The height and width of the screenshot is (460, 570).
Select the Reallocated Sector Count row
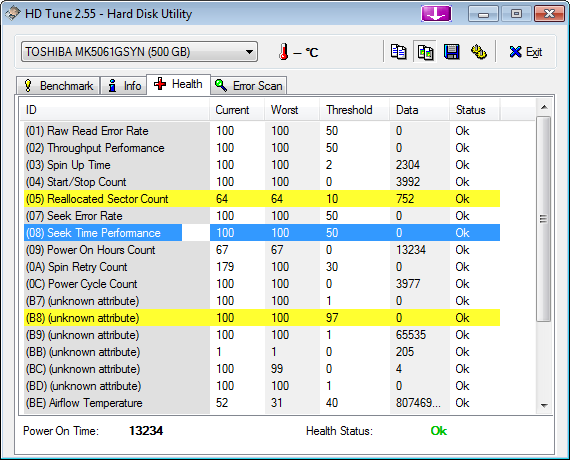click(x=262, y=199)
